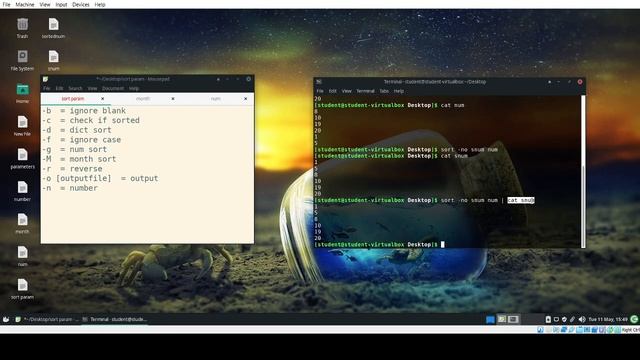Switch to the num tab in Mousepad
Viewport: 640px width, 360px height.
point(216,99)
